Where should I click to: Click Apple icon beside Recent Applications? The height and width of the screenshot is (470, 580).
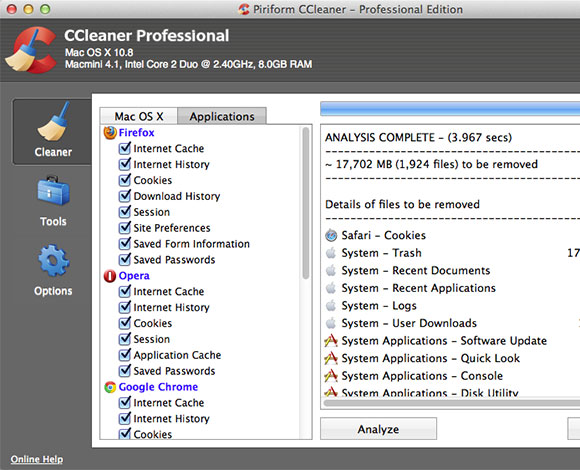coord(331,288)
